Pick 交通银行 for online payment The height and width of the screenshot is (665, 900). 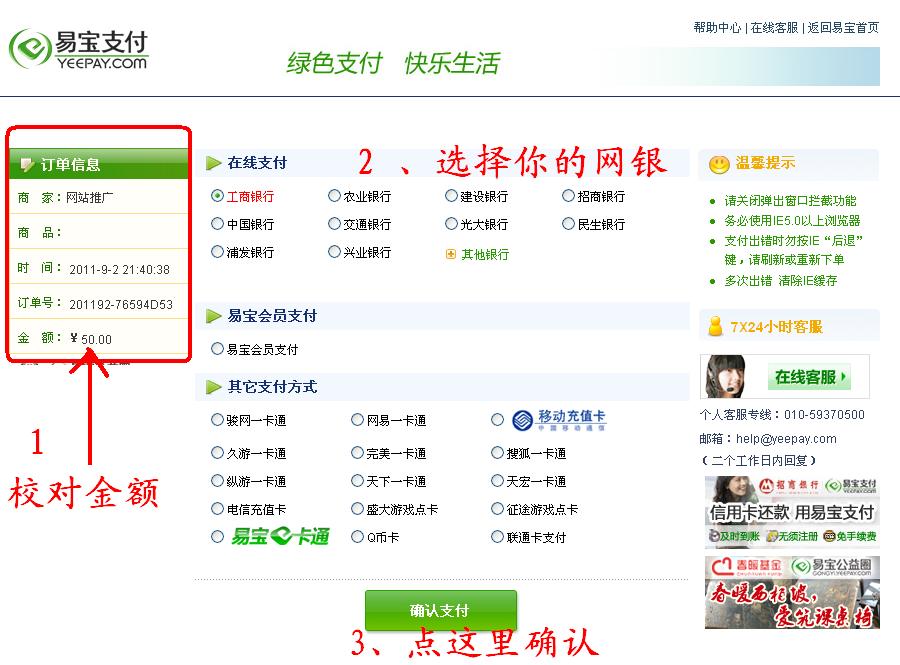(x=334, y=224)
